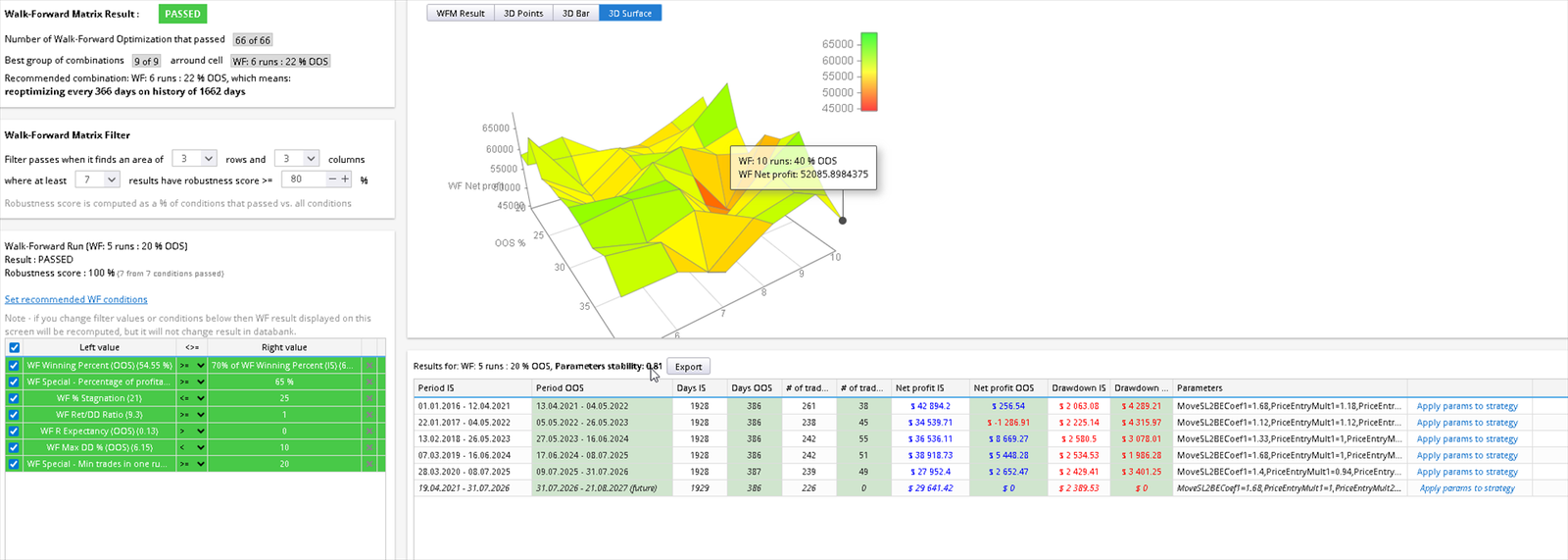Open the operator dropdown for WF R Expectancy
Viewport: 1568px width, 560px height.
[x=192, y=432]
